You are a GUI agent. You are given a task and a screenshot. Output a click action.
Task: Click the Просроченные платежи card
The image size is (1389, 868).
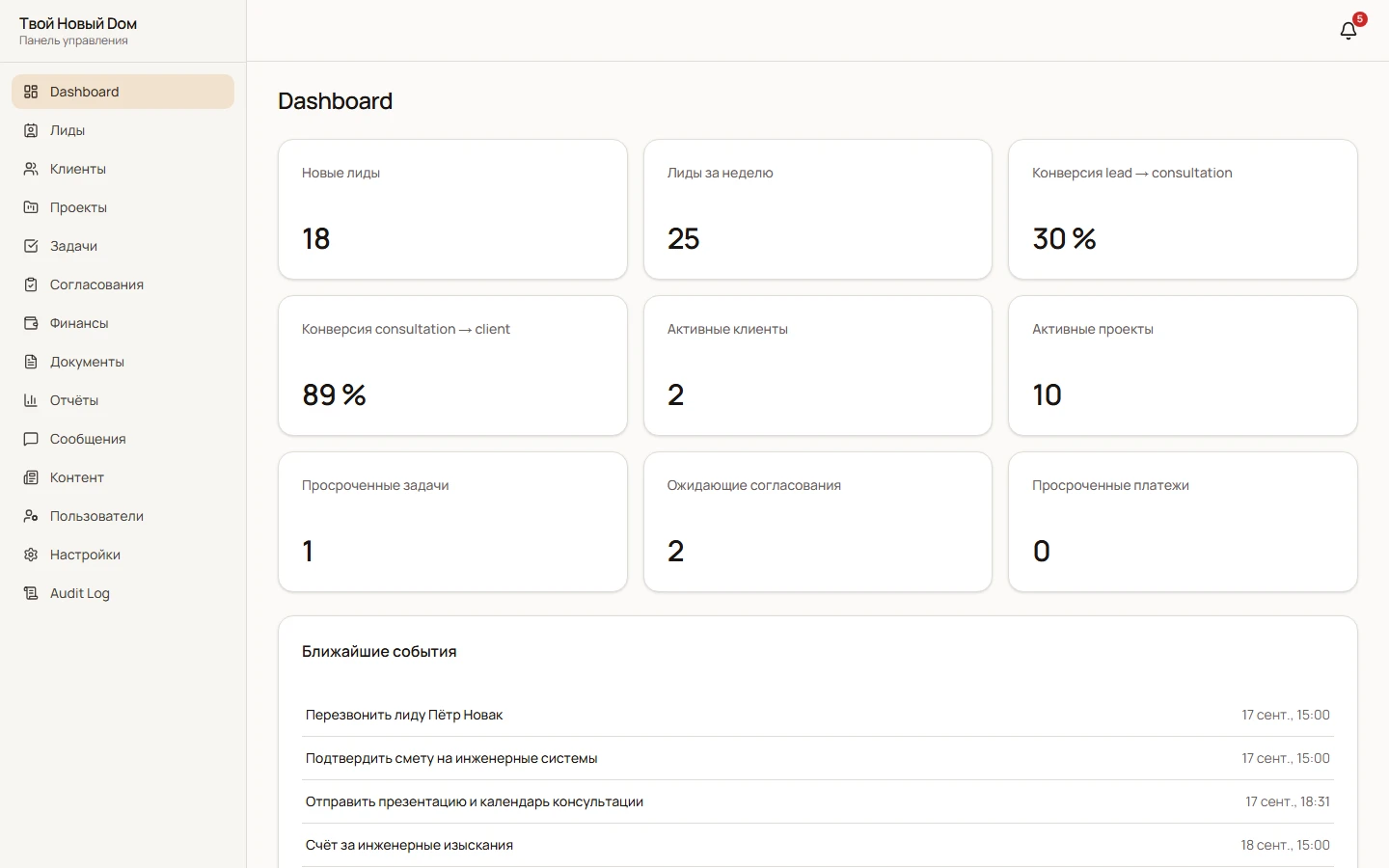[x=1183, y=522]
